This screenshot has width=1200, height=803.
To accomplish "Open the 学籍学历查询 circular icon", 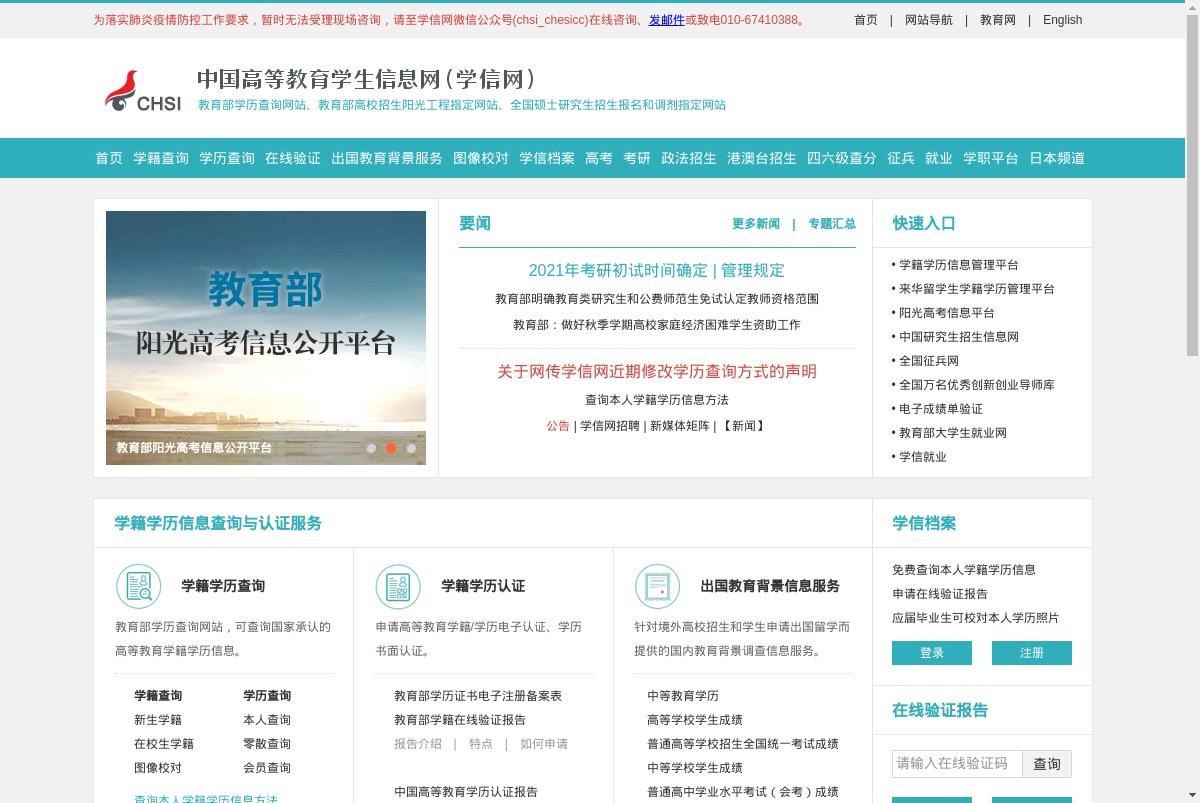I will click(139, 586).
